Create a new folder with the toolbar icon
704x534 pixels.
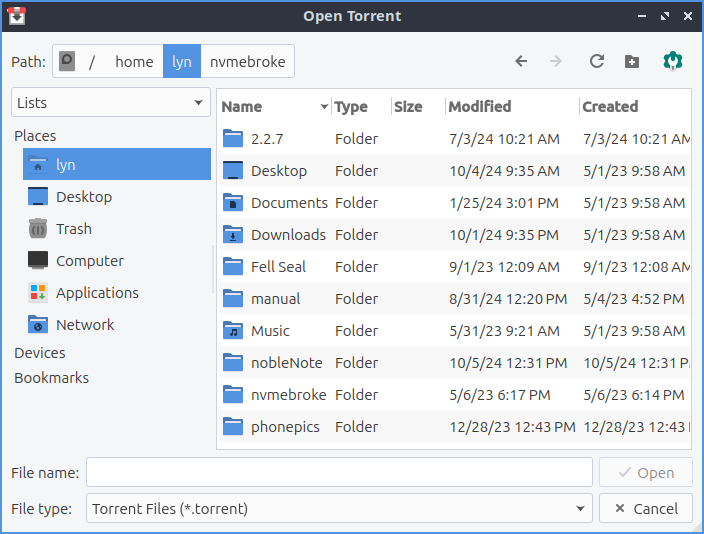(632, 61)
